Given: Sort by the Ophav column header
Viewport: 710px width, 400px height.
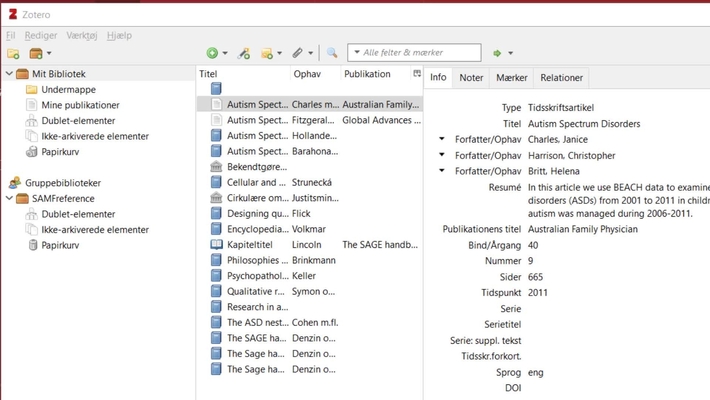Looking at the screenshot, I should [x=315, y=74].
